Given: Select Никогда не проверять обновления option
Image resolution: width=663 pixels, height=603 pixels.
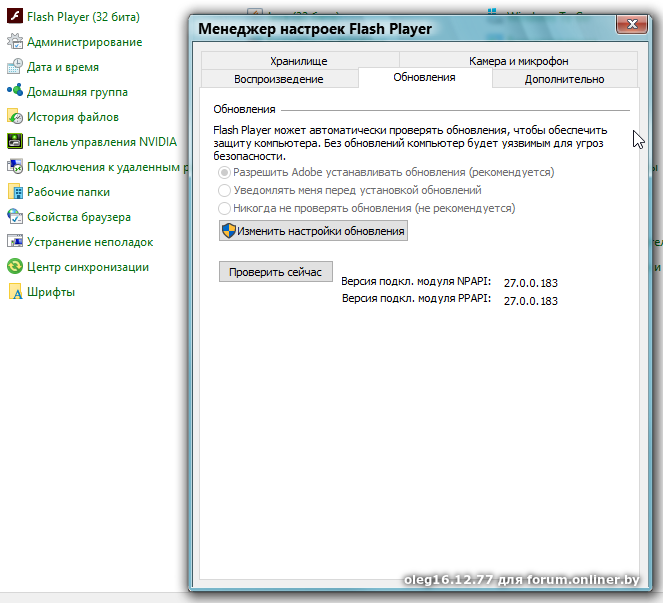Looking at the screenshot, I should [x=367, y=208].
